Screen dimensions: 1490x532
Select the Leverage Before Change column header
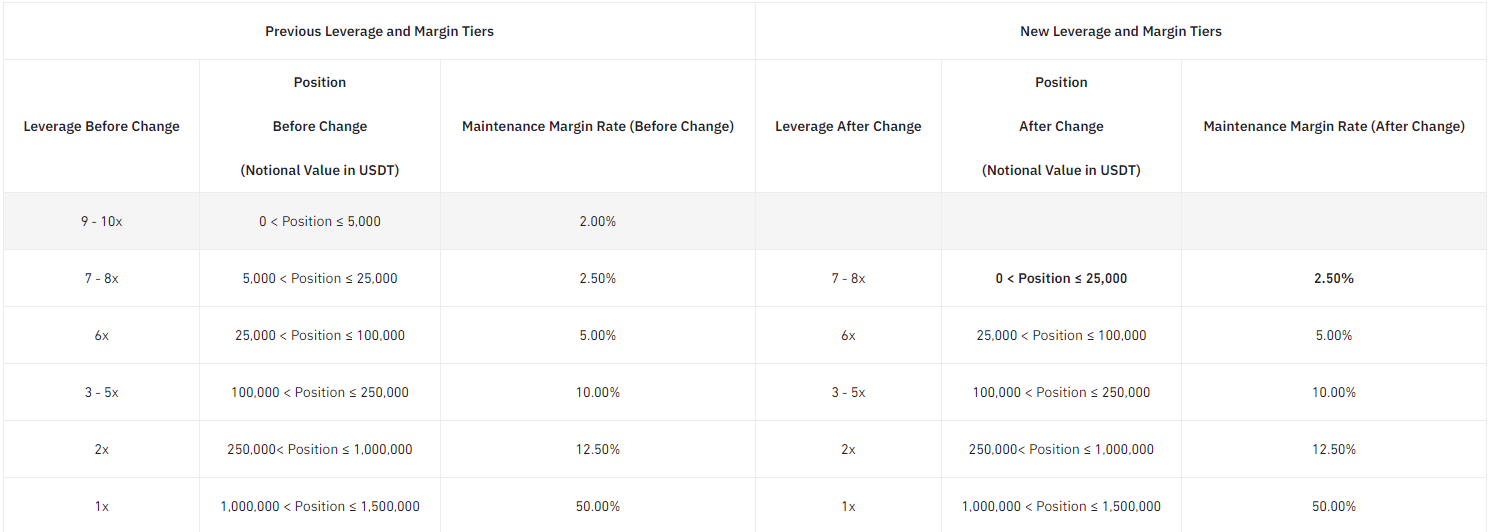pyautogui.click(x=101, y=126)
